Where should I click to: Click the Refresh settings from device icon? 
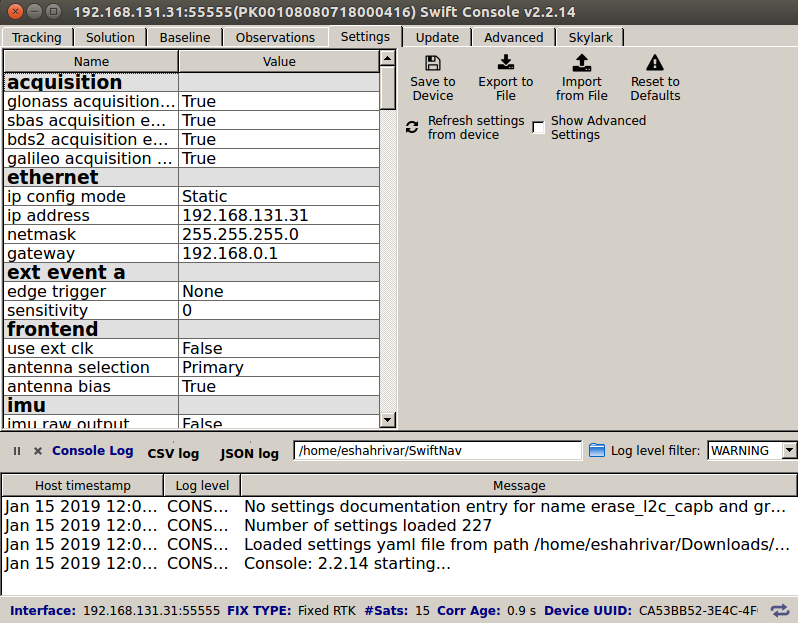tap(412, 128)
